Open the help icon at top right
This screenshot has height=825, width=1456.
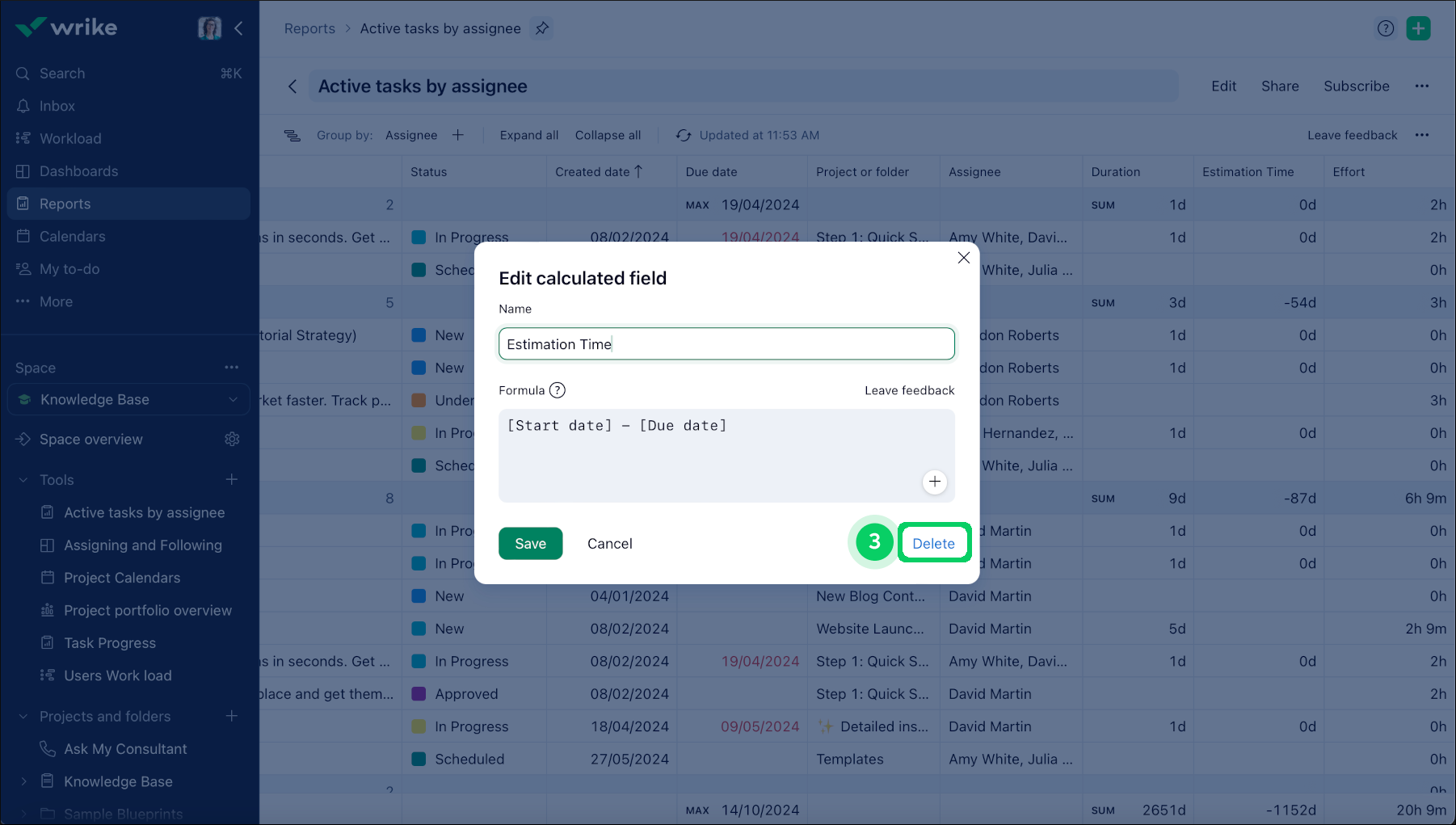tap(1385, 28)
